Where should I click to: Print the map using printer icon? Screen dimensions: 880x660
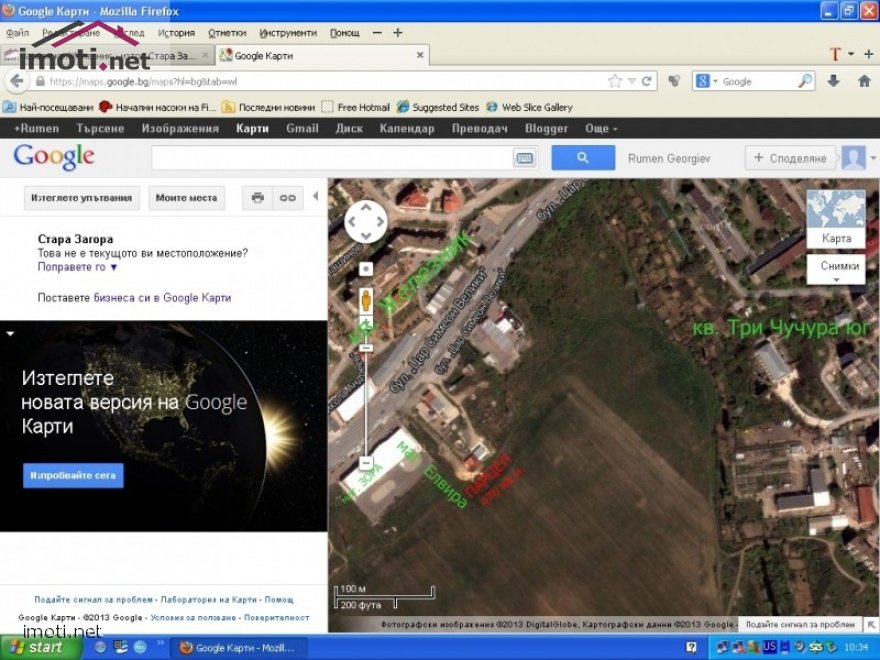point(258,198)
